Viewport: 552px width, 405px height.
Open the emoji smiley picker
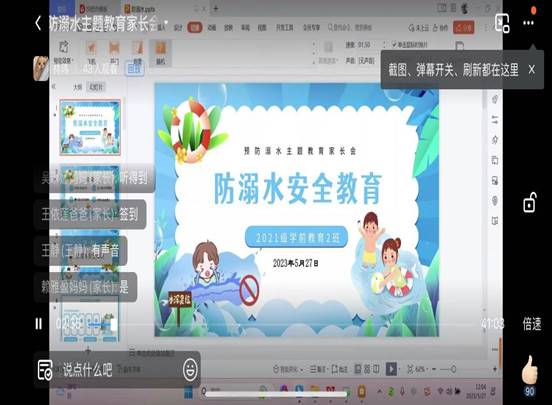click(x=190, y=369)
